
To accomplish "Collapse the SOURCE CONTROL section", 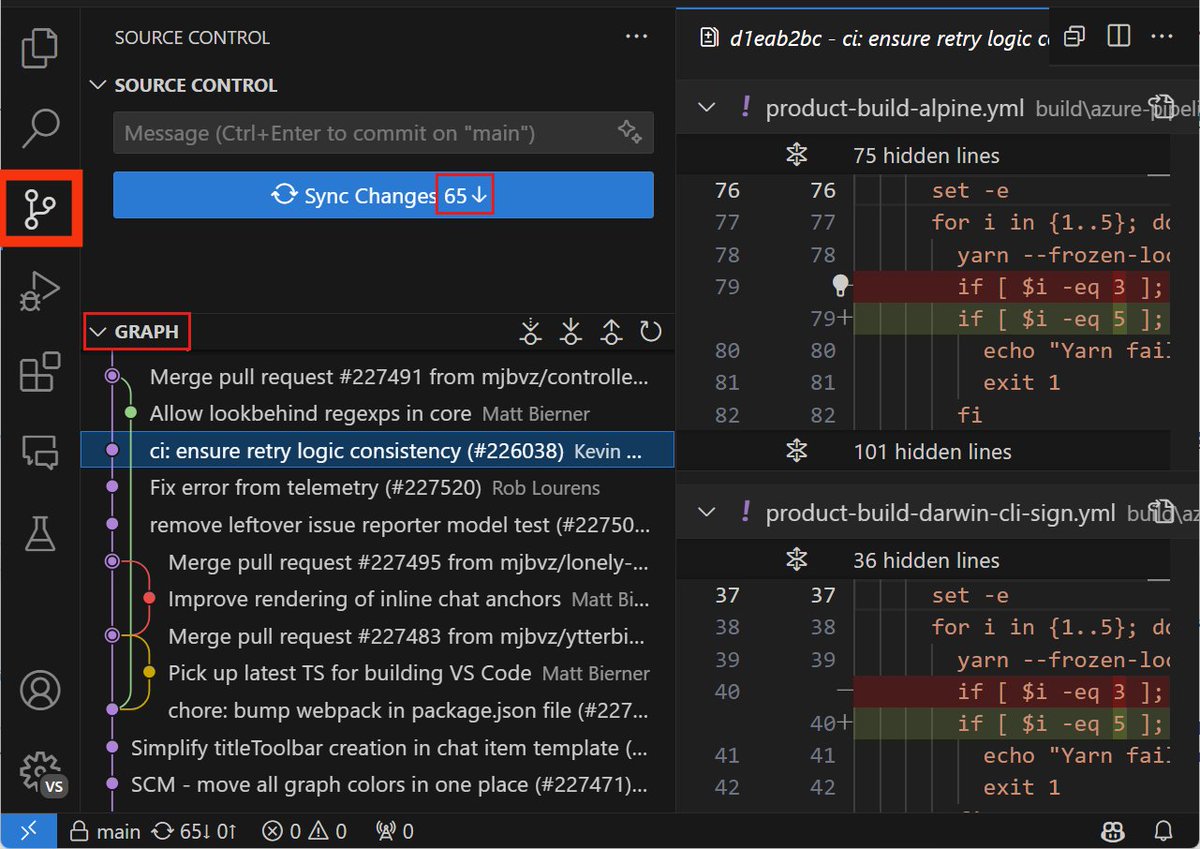I will [x=97, y=85].
